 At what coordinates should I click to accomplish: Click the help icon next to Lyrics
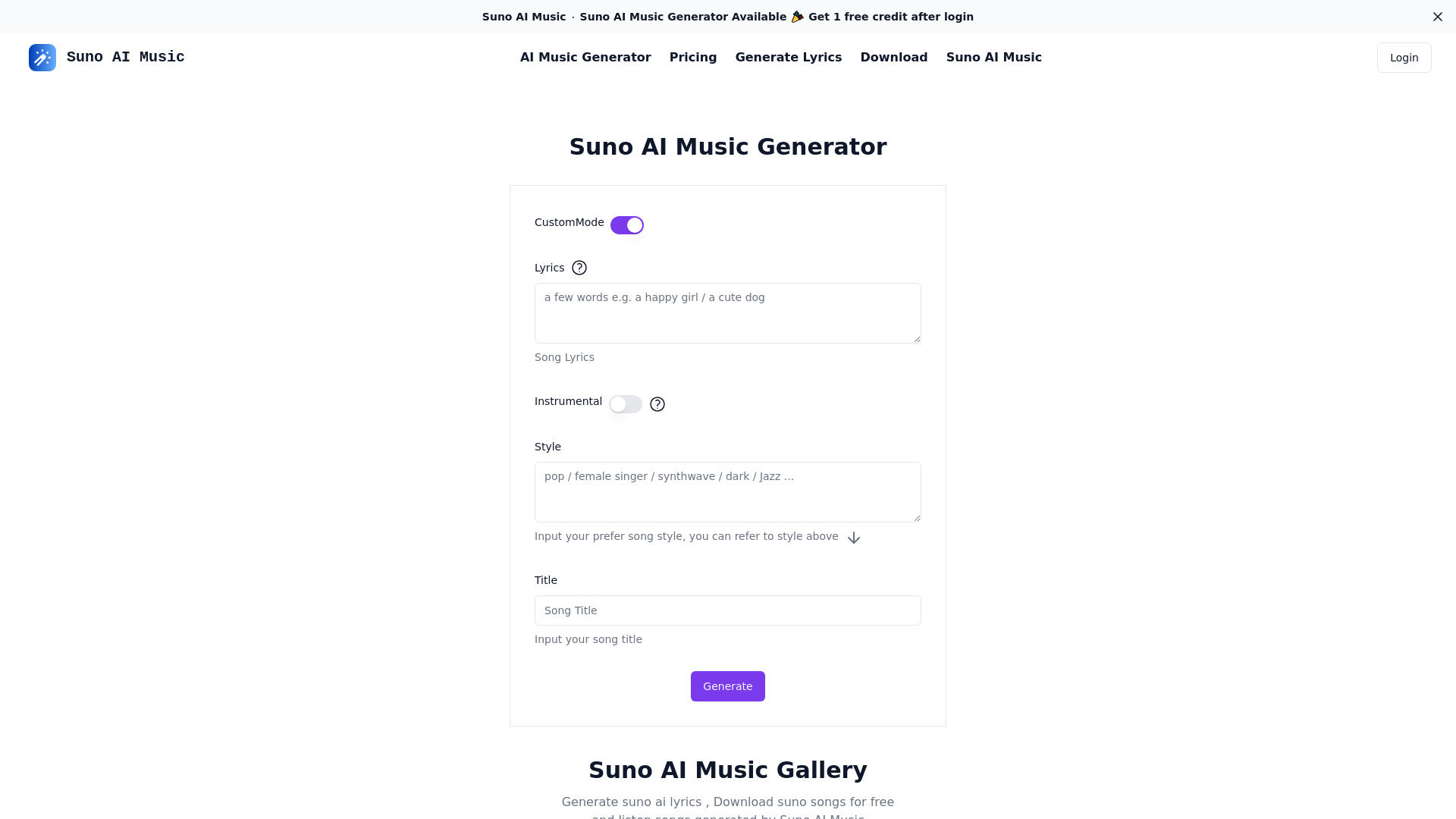[x=579, y=267]
